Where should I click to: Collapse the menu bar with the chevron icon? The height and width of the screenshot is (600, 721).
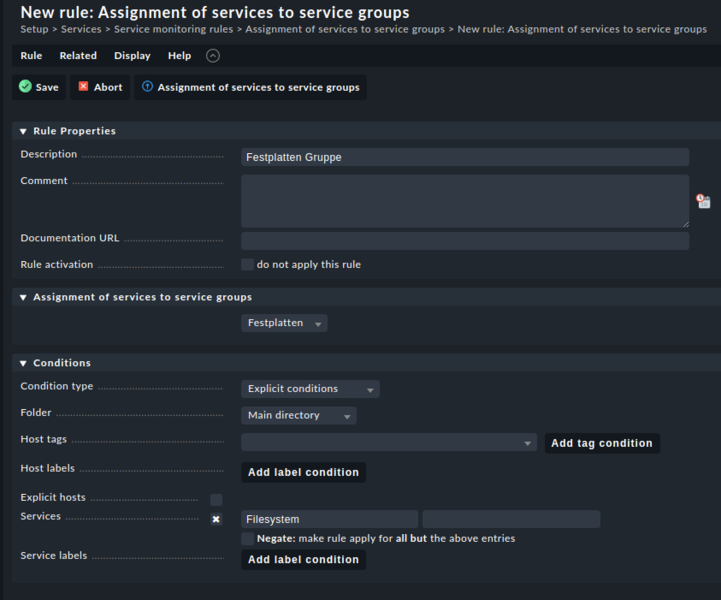pyautogui.click(x=212, y=56)
